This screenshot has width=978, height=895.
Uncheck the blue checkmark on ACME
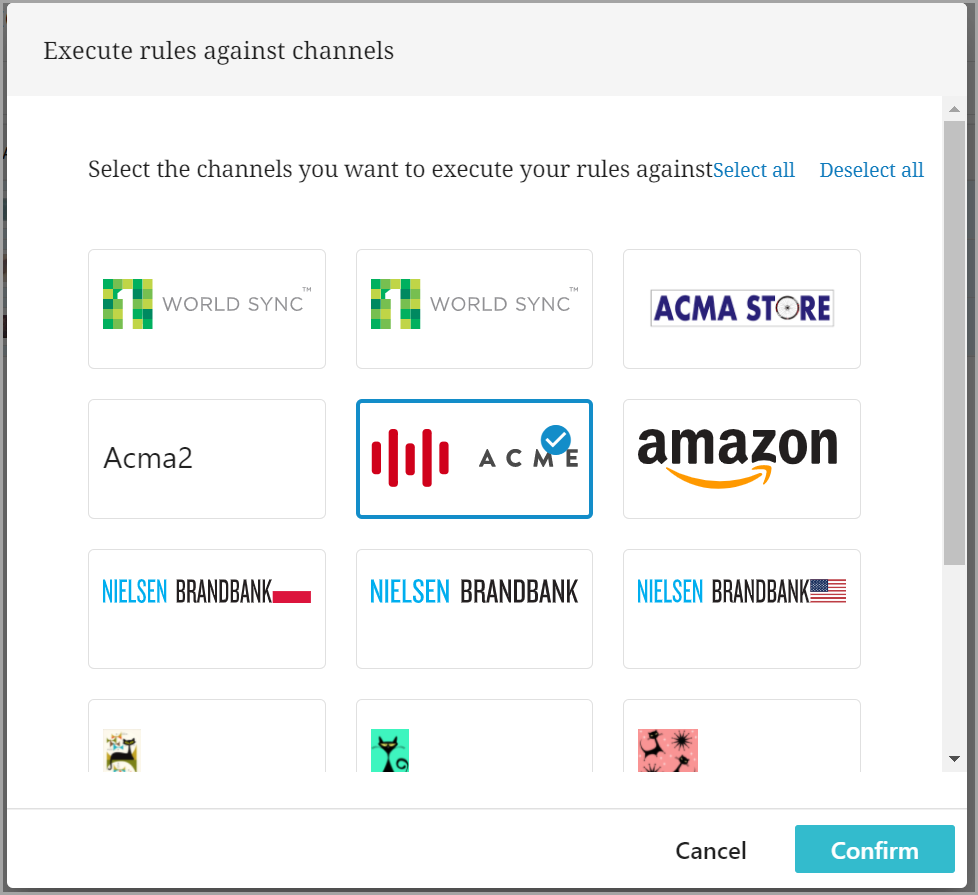tap(555, 439)
